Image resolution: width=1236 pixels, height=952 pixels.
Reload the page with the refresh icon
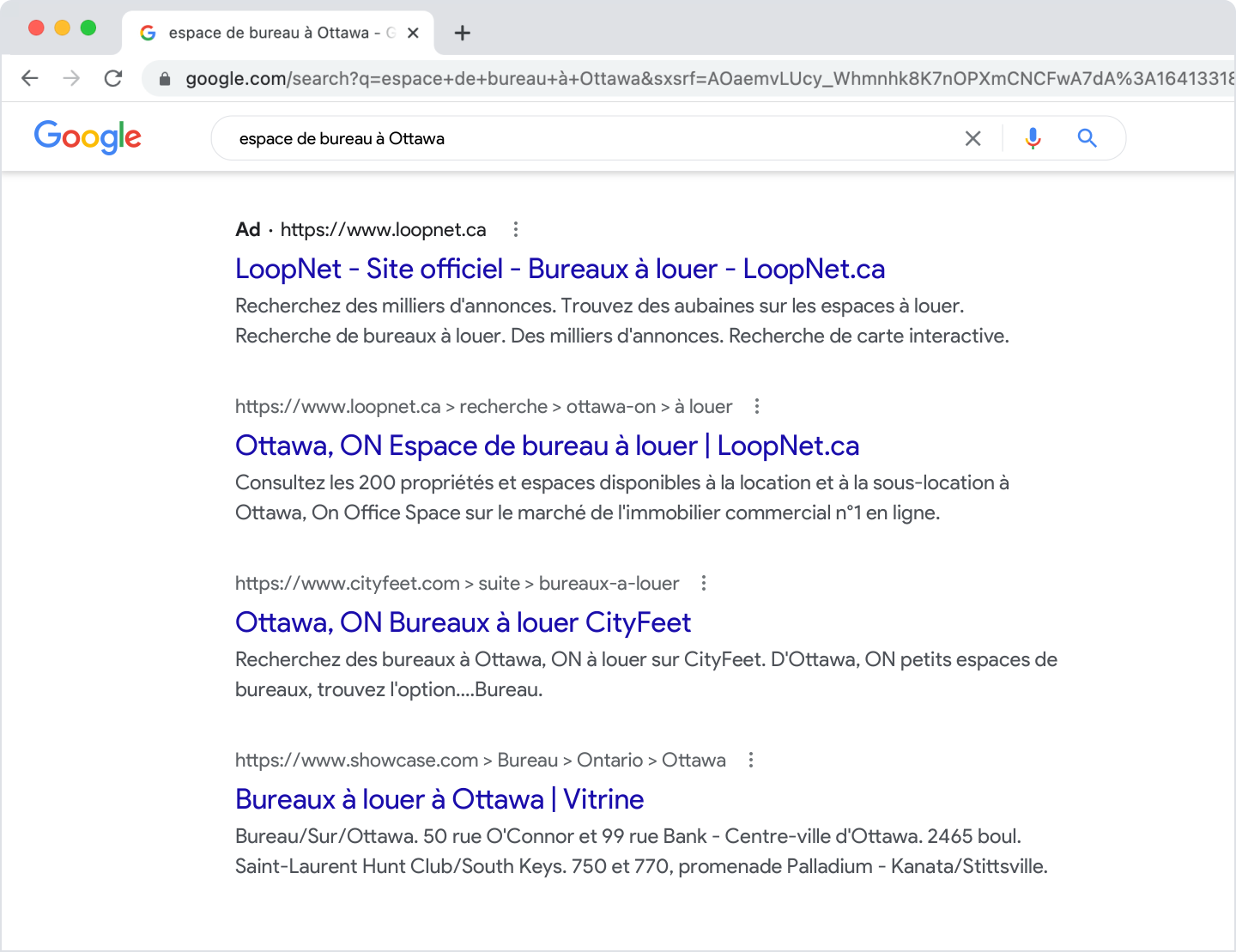click(x=113, y=78)
